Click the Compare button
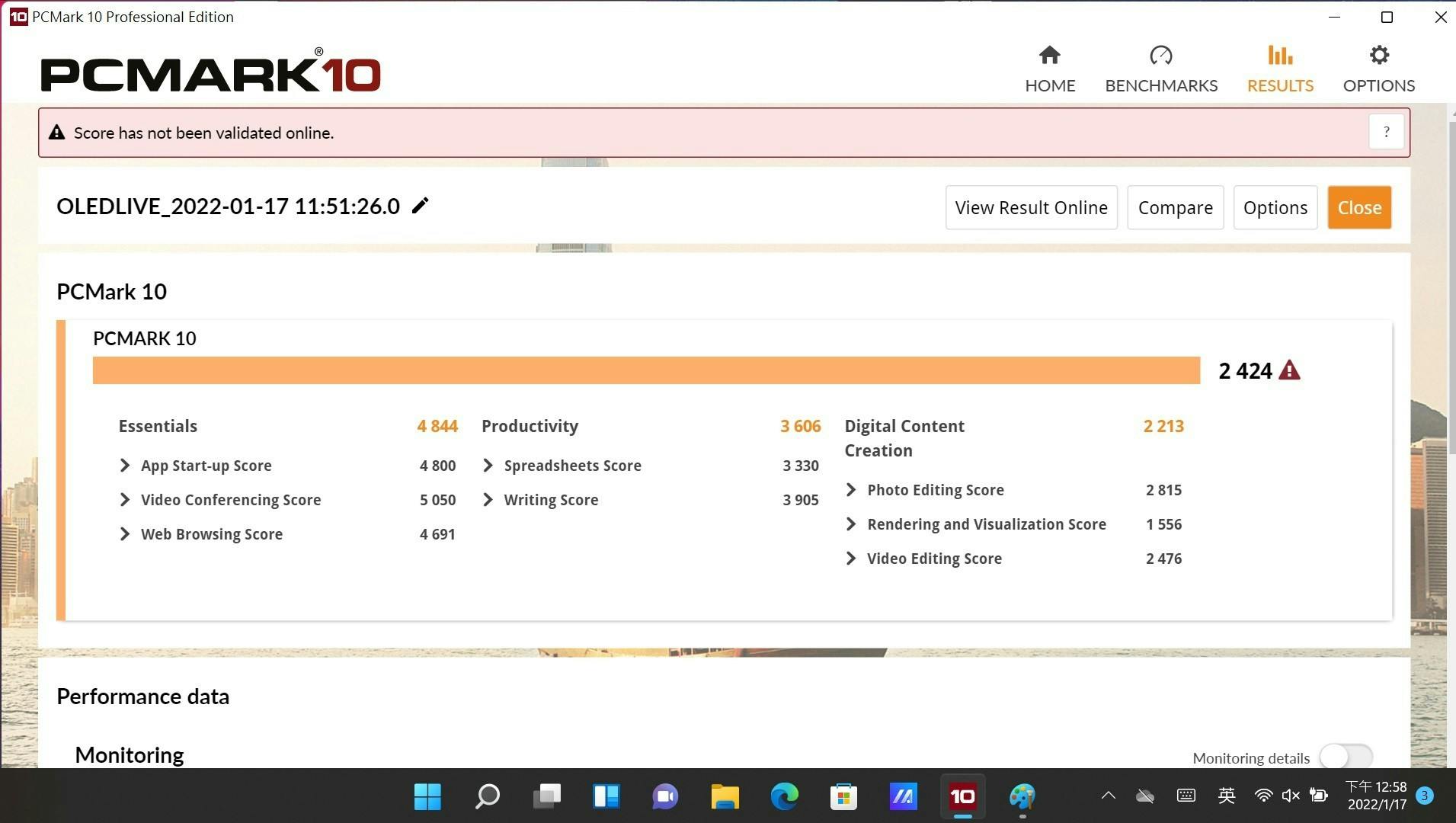 pyautogui.click(x=1175, y=207)
